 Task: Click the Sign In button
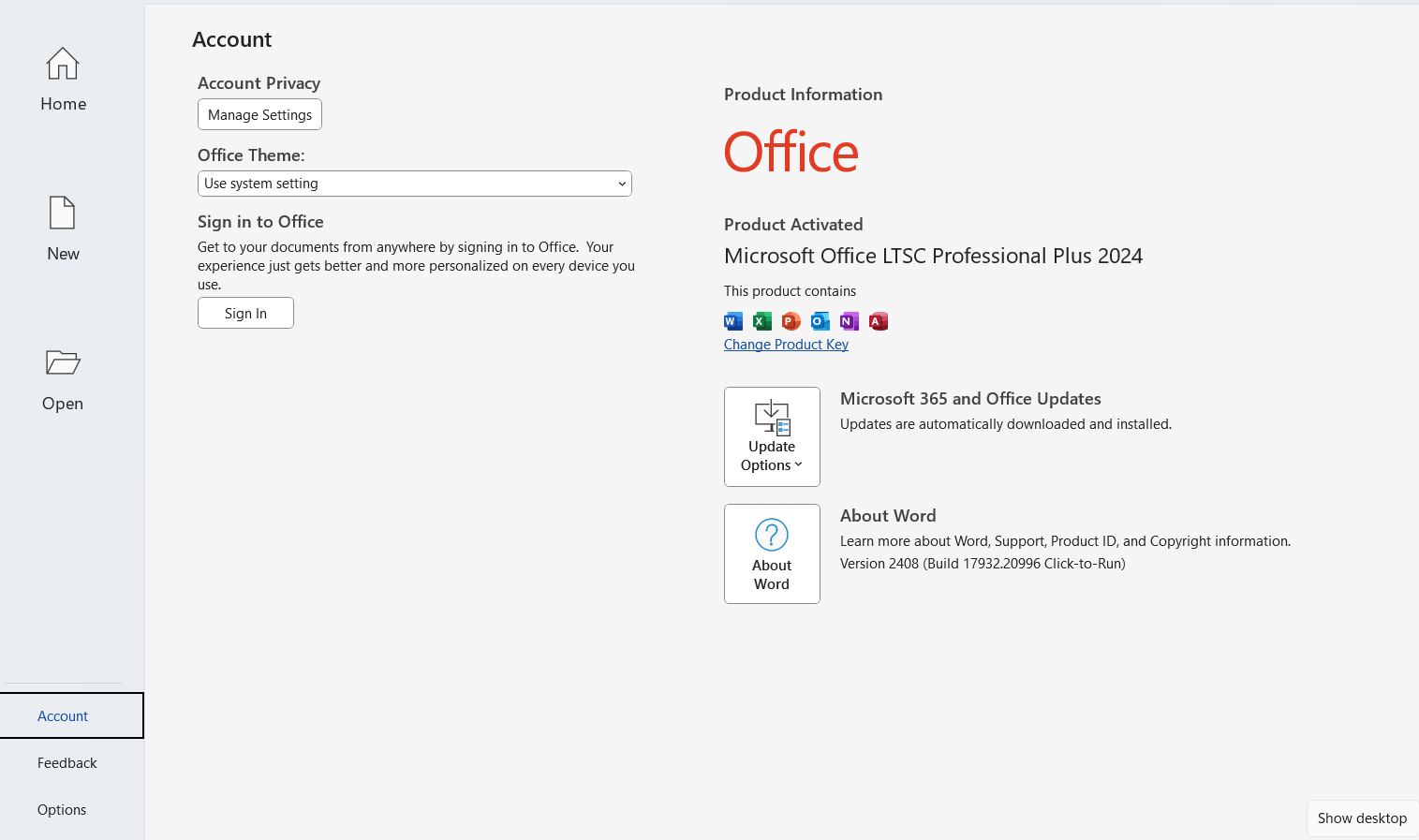245,313
